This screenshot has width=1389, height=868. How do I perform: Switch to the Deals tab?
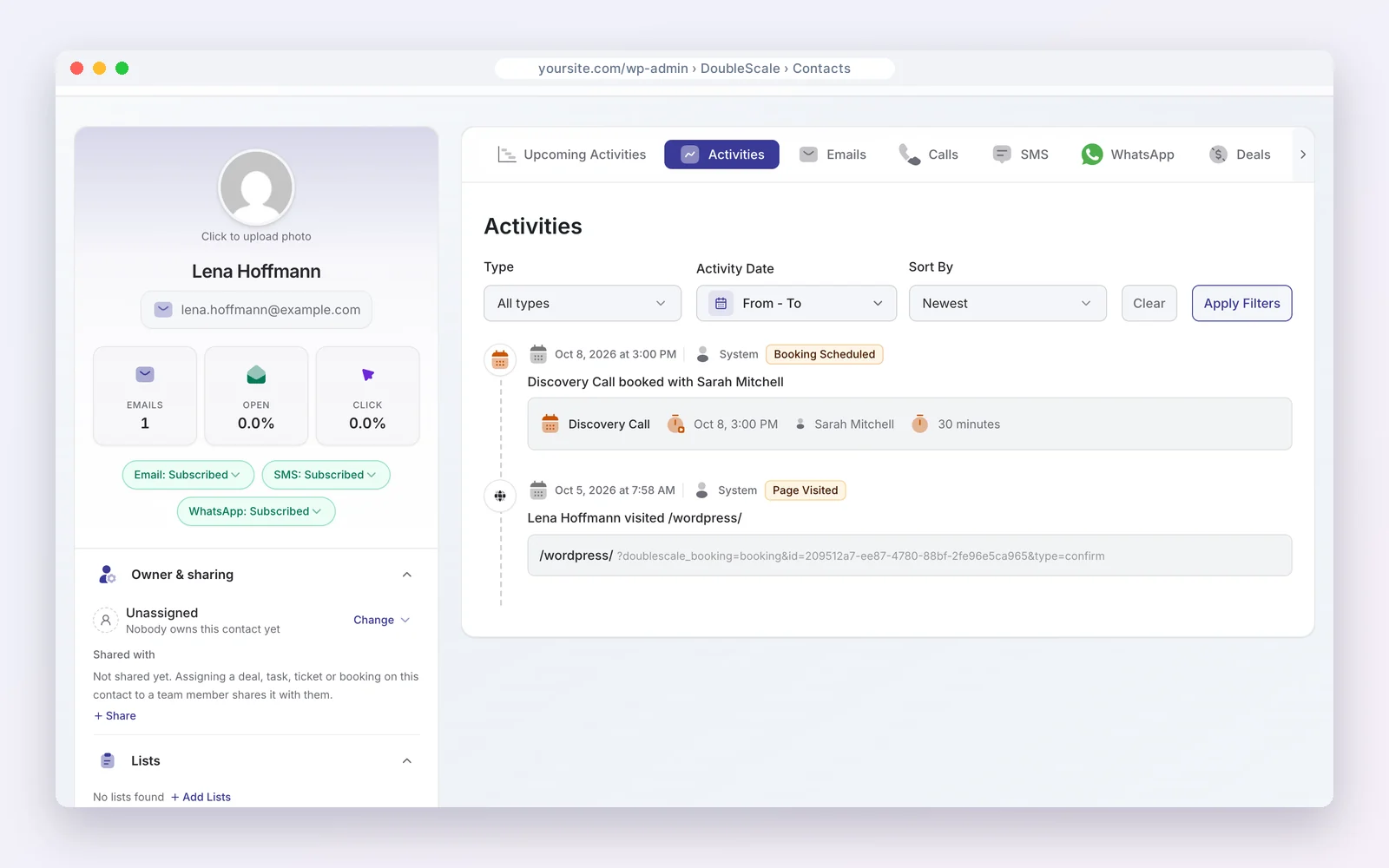coord(1240,155)
